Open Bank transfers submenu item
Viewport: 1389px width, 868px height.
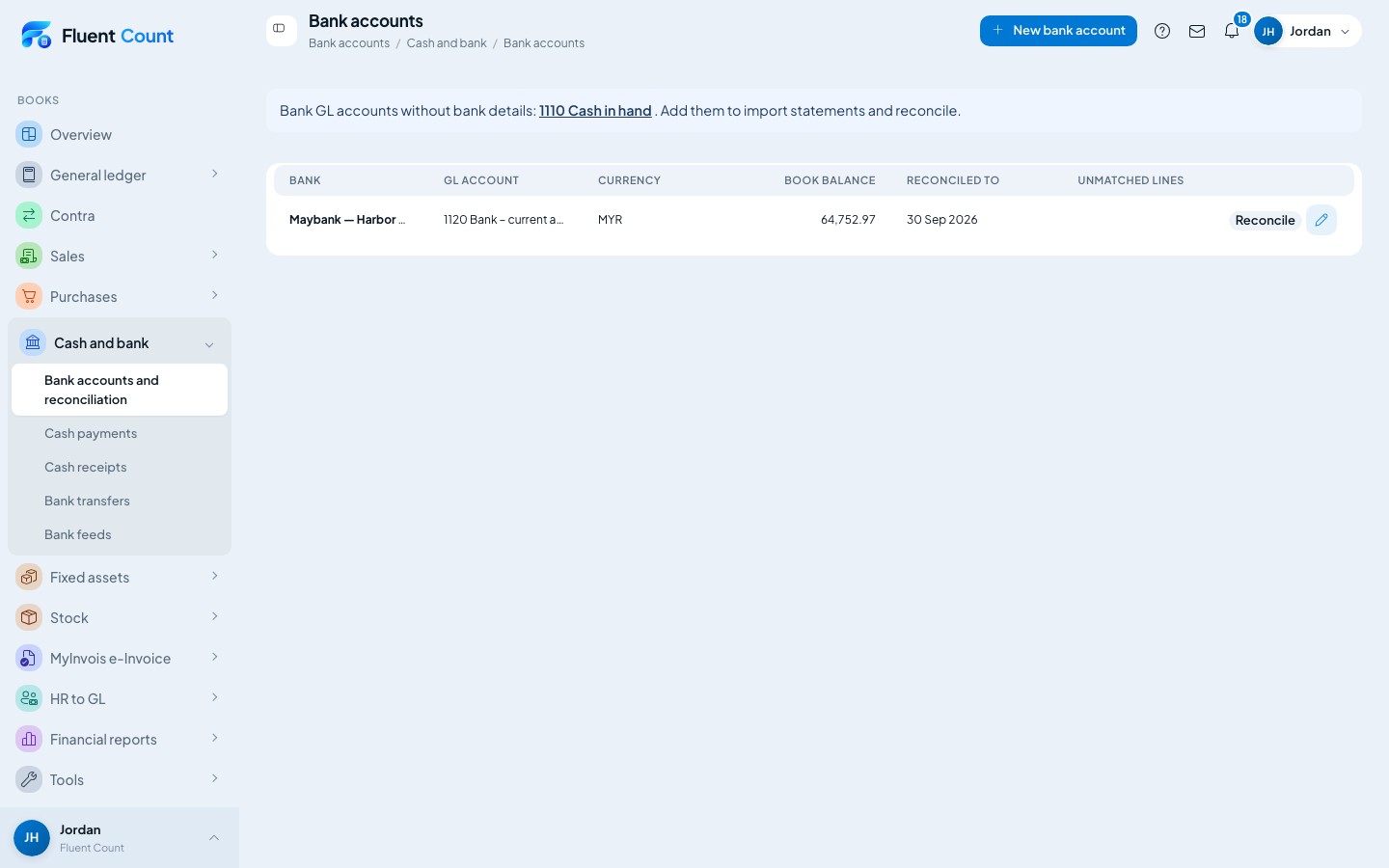[120, 501]
